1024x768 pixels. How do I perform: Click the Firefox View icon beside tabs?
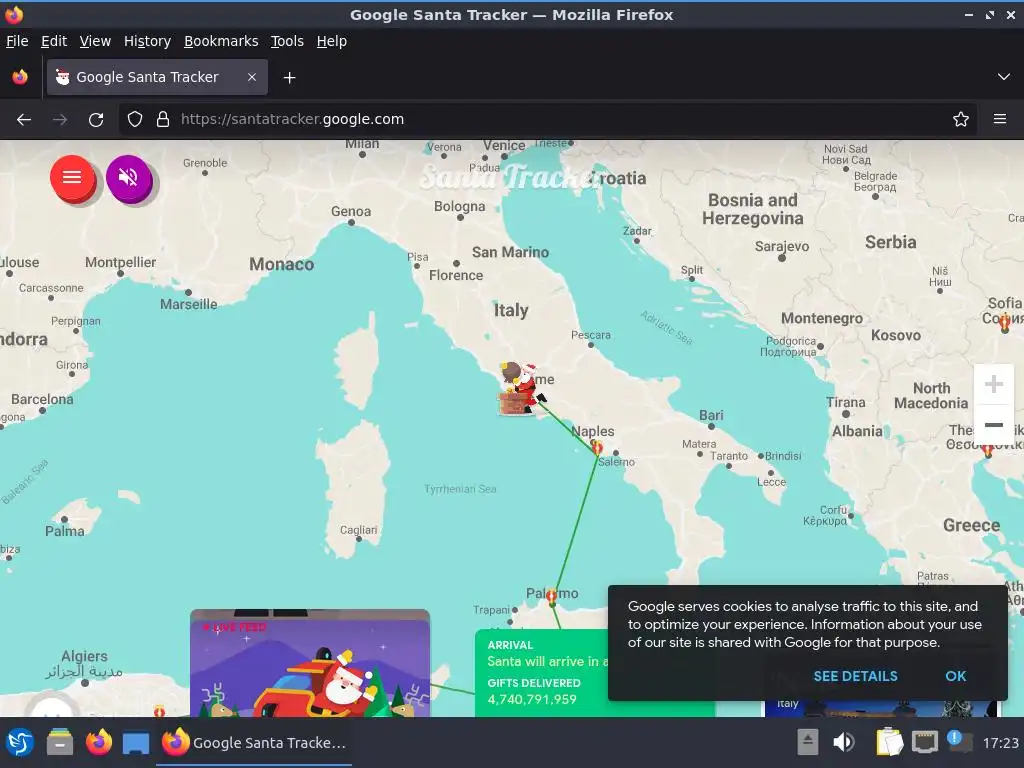pos(20,77)
